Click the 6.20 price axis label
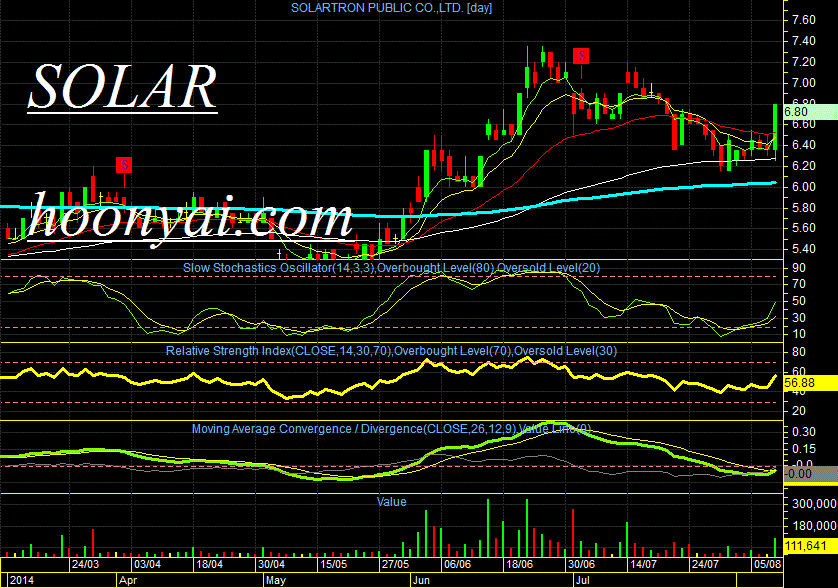This screenshot has height=588, width=838. tap(804, 166)
